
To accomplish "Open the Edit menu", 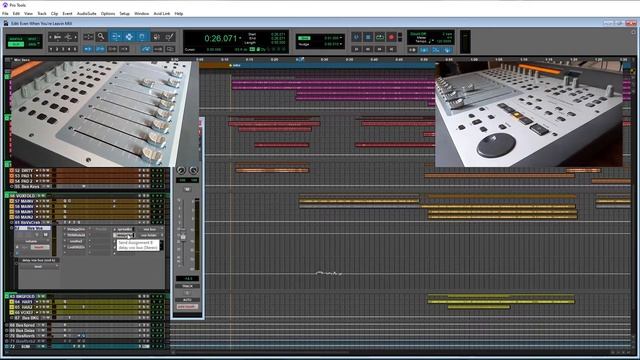I will 16,13.
